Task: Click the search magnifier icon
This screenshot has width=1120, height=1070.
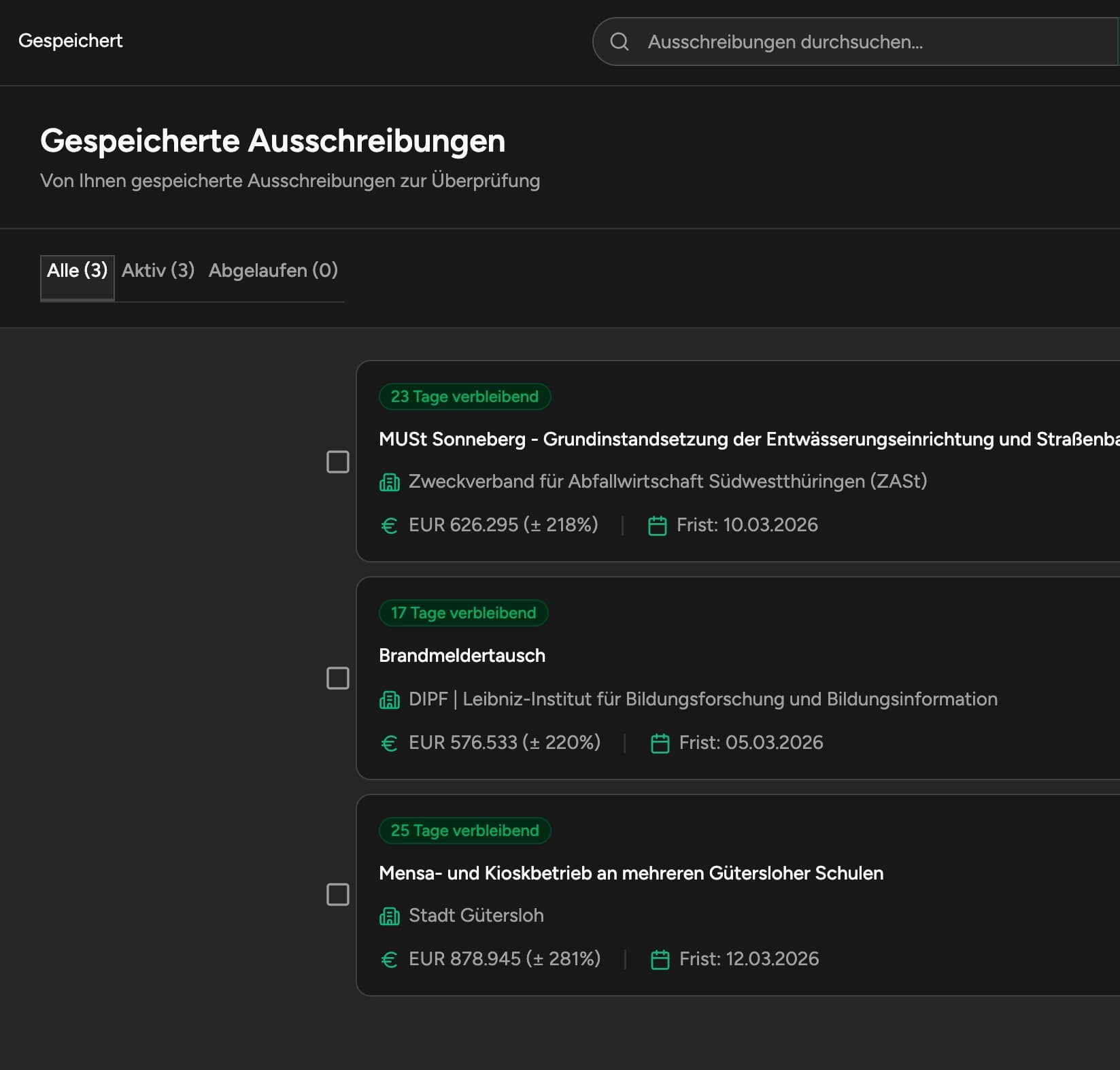Action: tap(619, 41)
